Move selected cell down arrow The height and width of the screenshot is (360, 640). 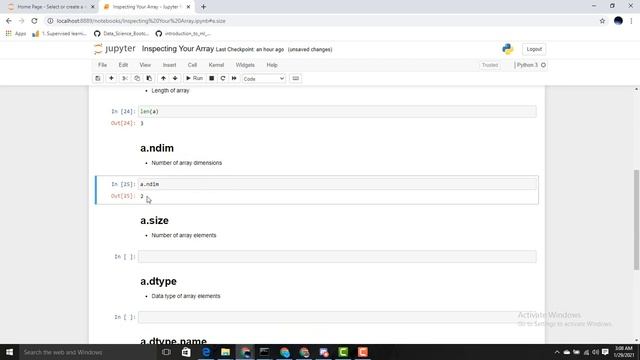[175, 78]
